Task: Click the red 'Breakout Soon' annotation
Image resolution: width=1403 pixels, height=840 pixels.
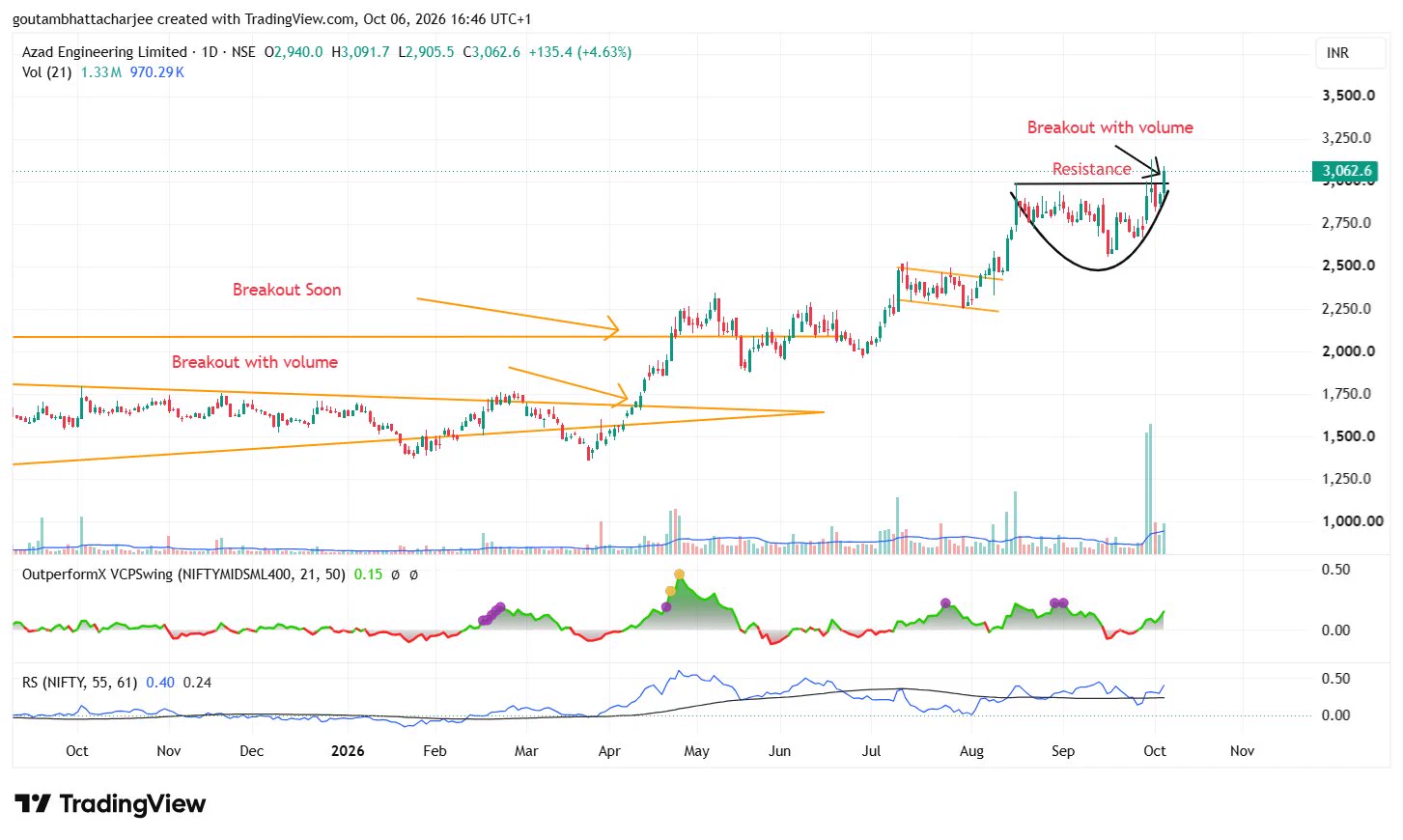Action: coord(287,290)
